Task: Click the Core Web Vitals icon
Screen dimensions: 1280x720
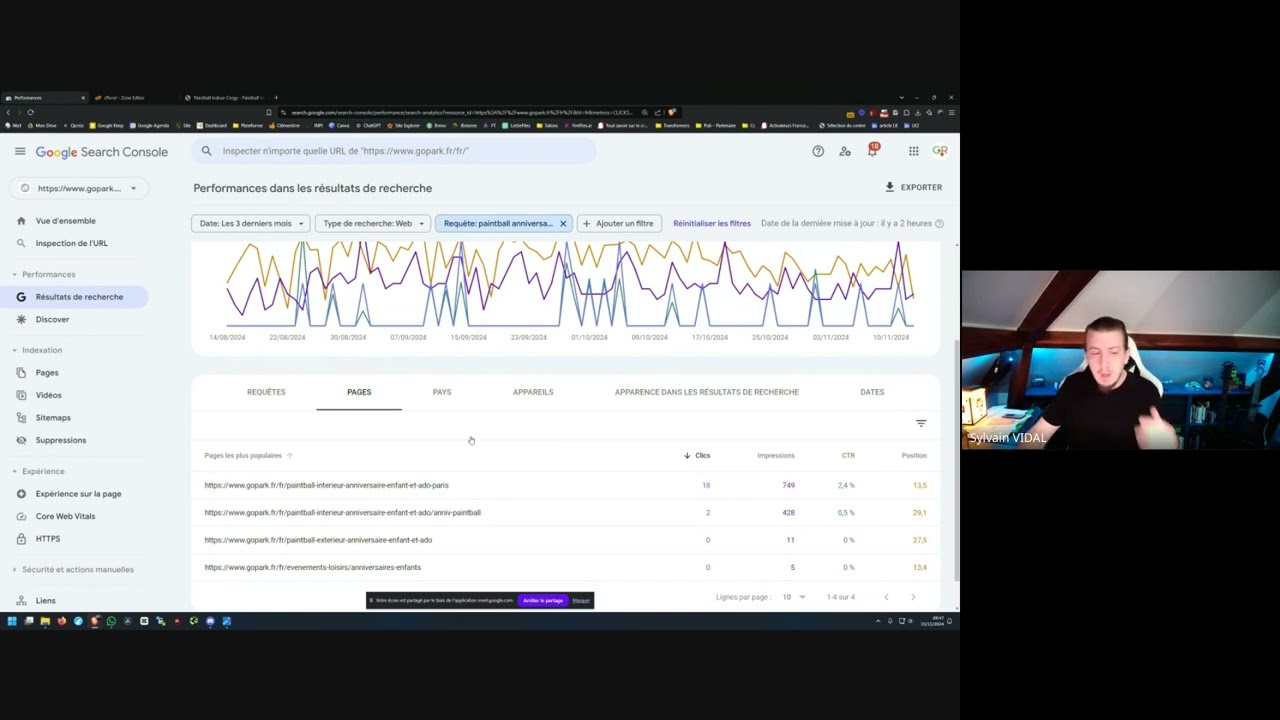Action: 21,516
